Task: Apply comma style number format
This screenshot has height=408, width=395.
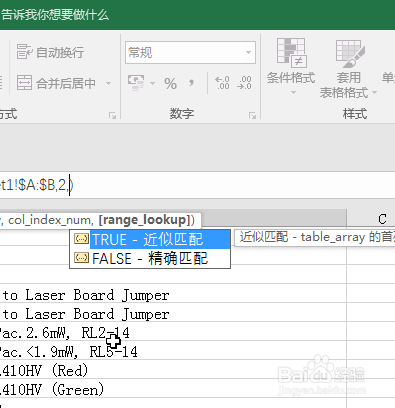Action: (191, 83)
